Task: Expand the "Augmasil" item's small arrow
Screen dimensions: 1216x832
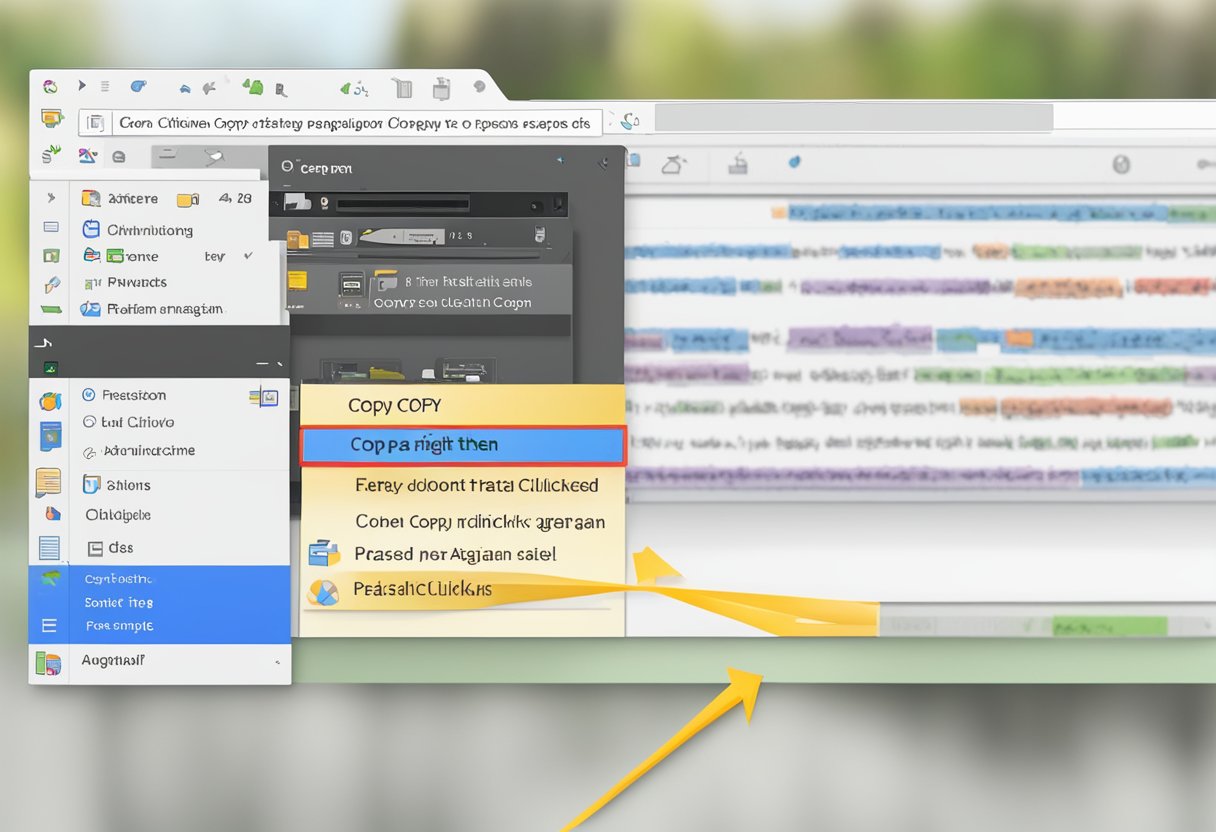Action: coord(277,662)
